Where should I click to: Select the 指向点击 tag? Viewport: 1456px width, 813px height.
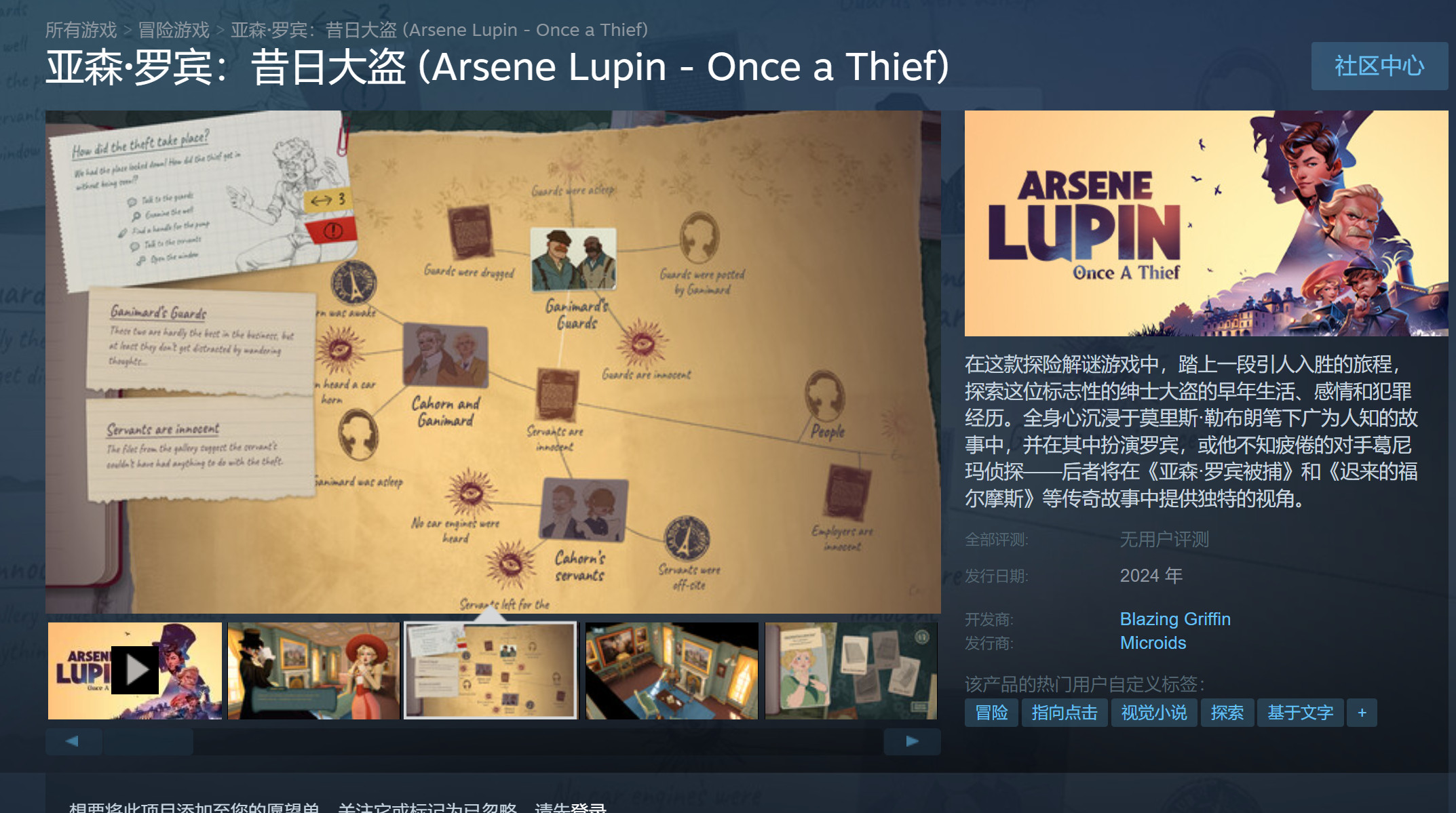click(x=1065, y=713)
